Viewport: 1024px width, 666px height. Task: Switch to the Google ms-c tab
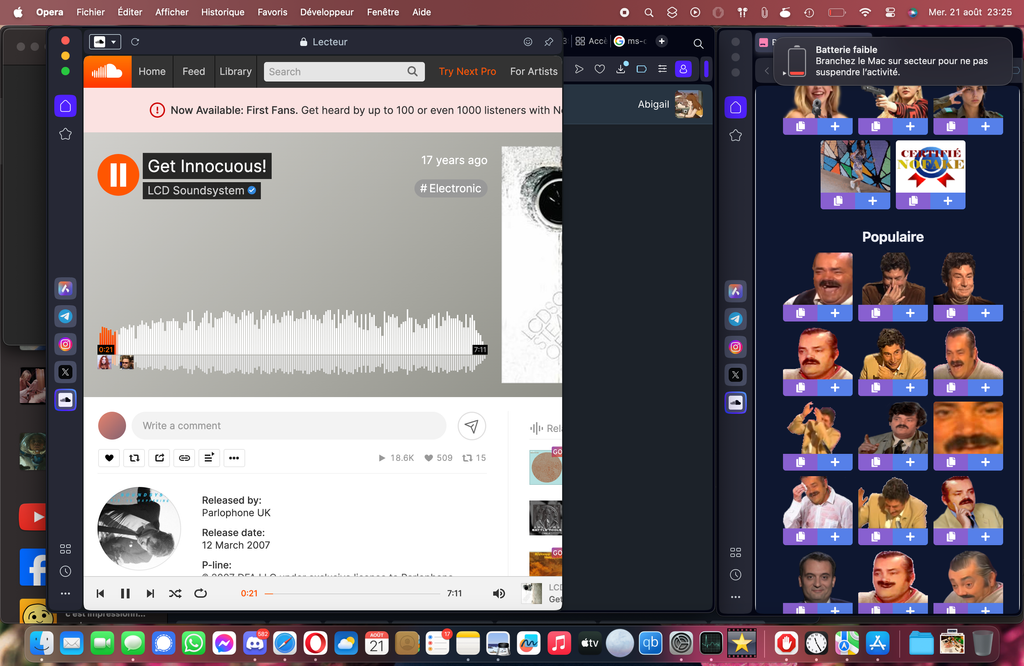[x=630, y=41]
